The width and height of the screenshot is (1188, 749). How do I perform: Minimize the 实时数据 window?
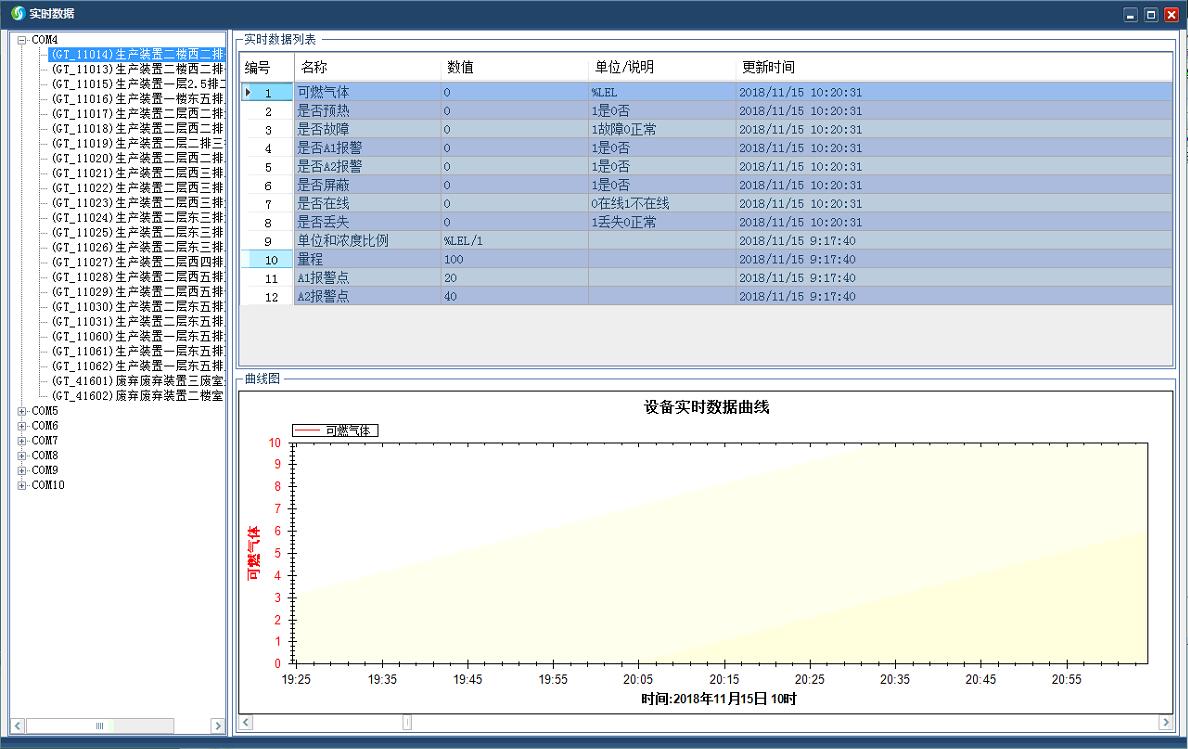1131,14
